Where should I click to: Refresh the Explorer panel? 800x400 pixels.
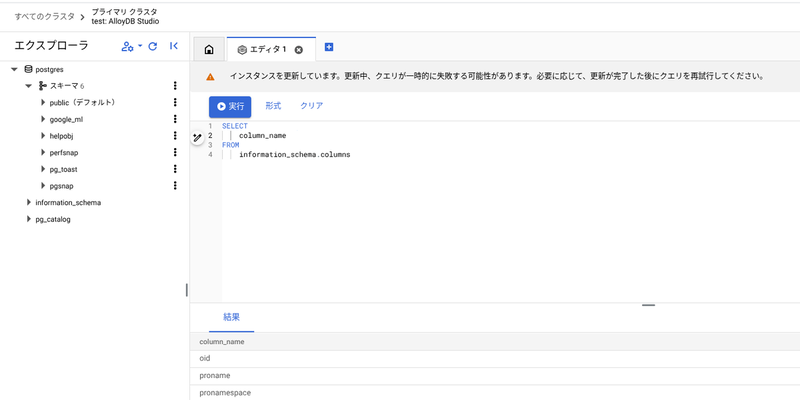tap(153, 46)
